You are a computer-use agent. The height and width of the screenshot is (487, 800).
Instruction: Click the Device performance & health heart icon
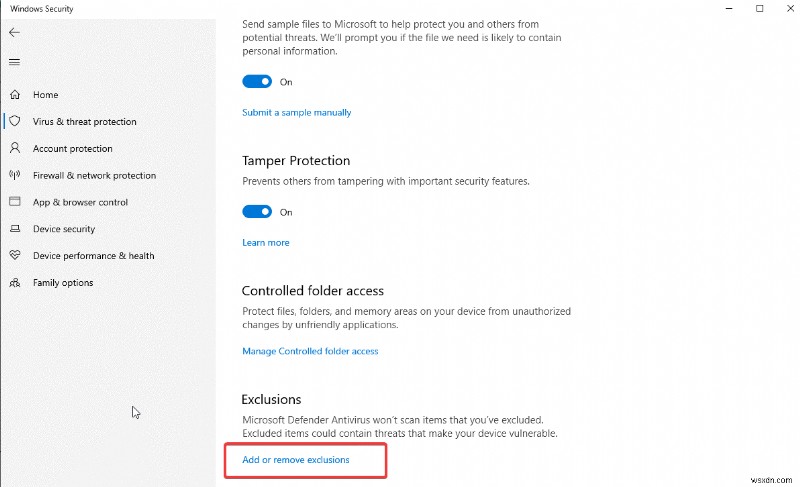click(15, 256)
